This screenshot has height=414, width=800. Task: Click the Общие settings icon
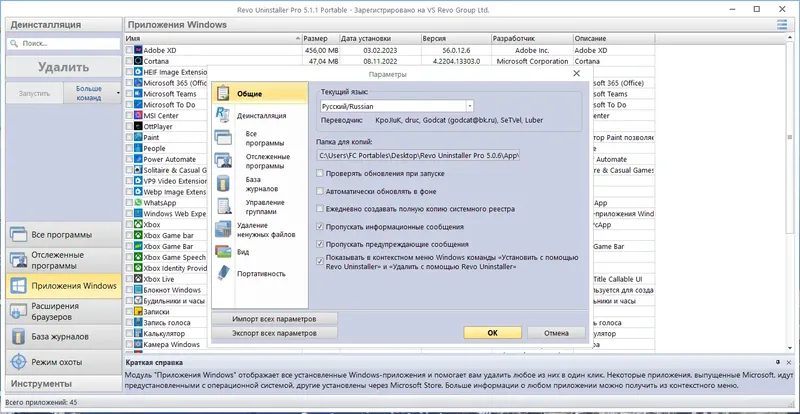(223, 93)
